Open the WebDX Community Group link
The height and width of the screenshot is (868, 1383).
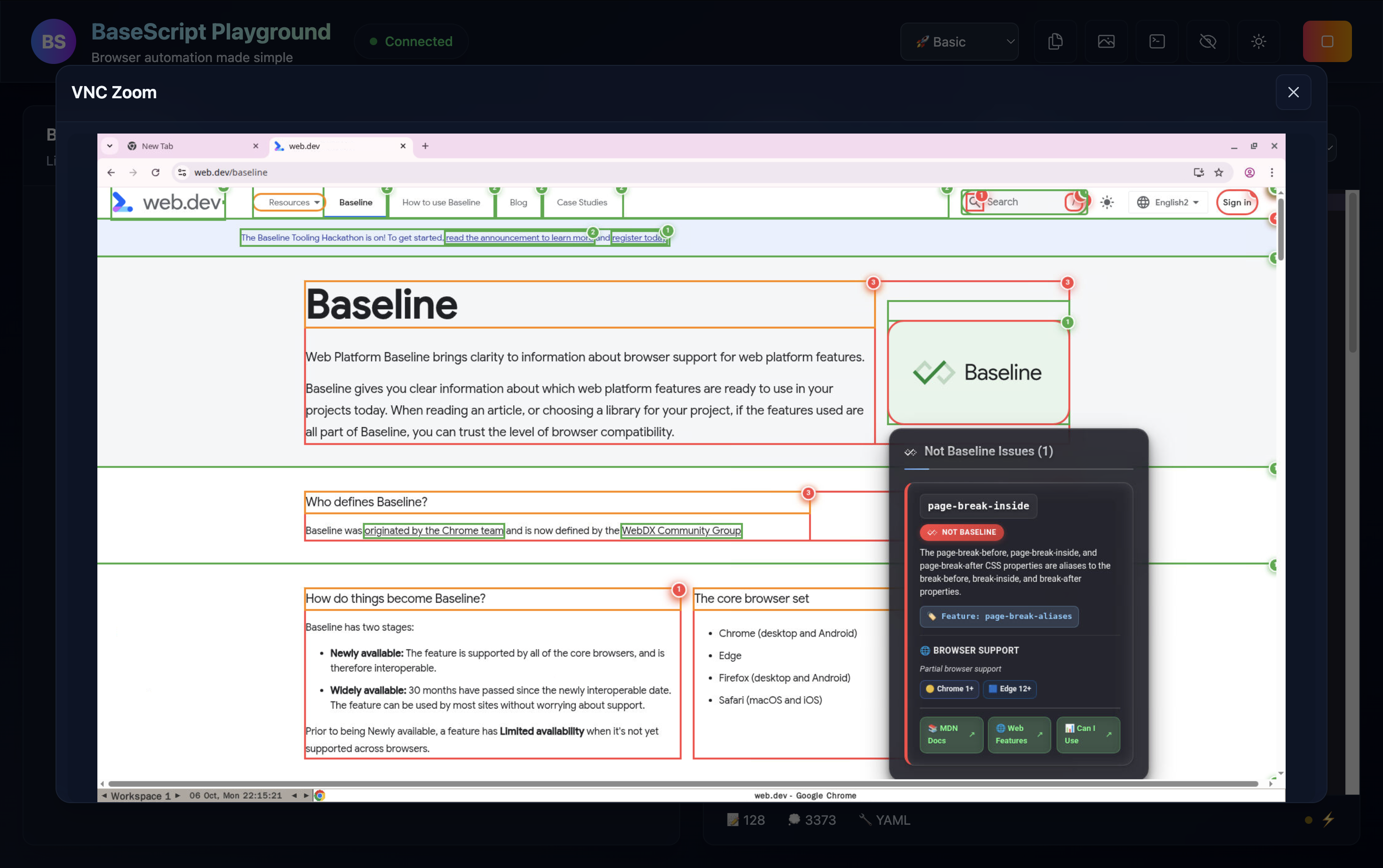pos(681,530)
